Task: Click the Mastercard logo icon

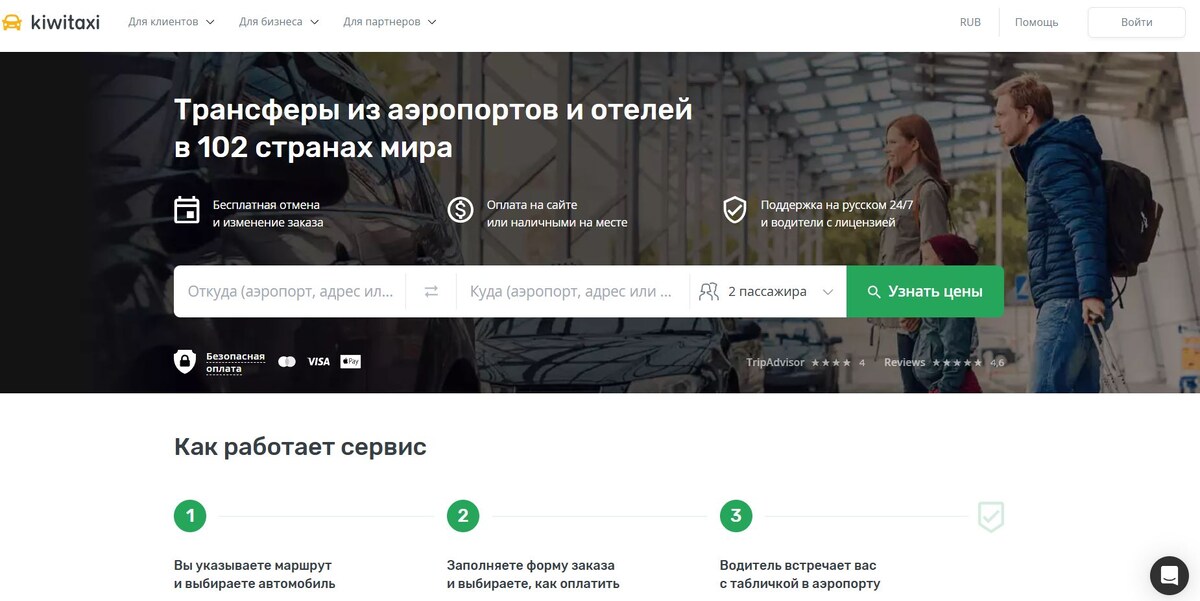Action: coord(287,361)
